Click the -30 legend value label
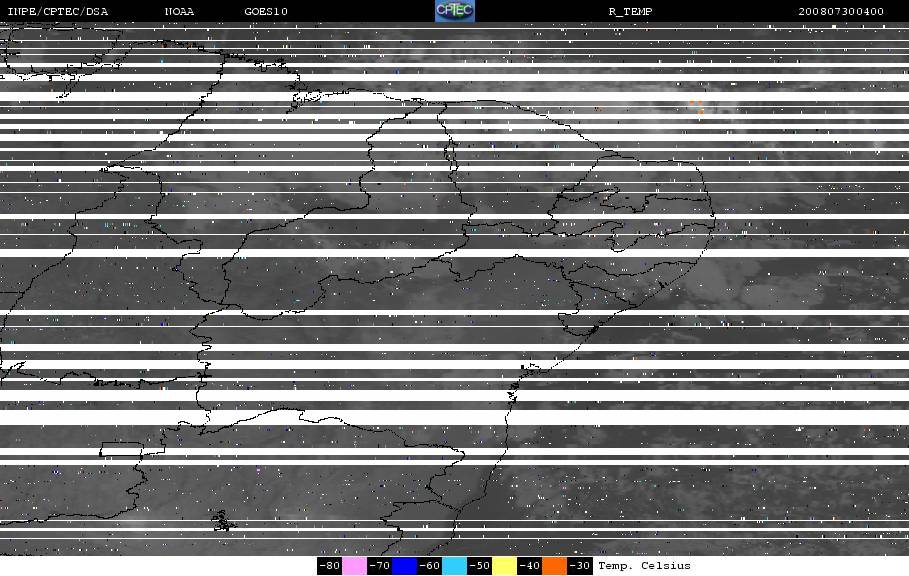The image size is (909, 576). (x=579, y=566)
